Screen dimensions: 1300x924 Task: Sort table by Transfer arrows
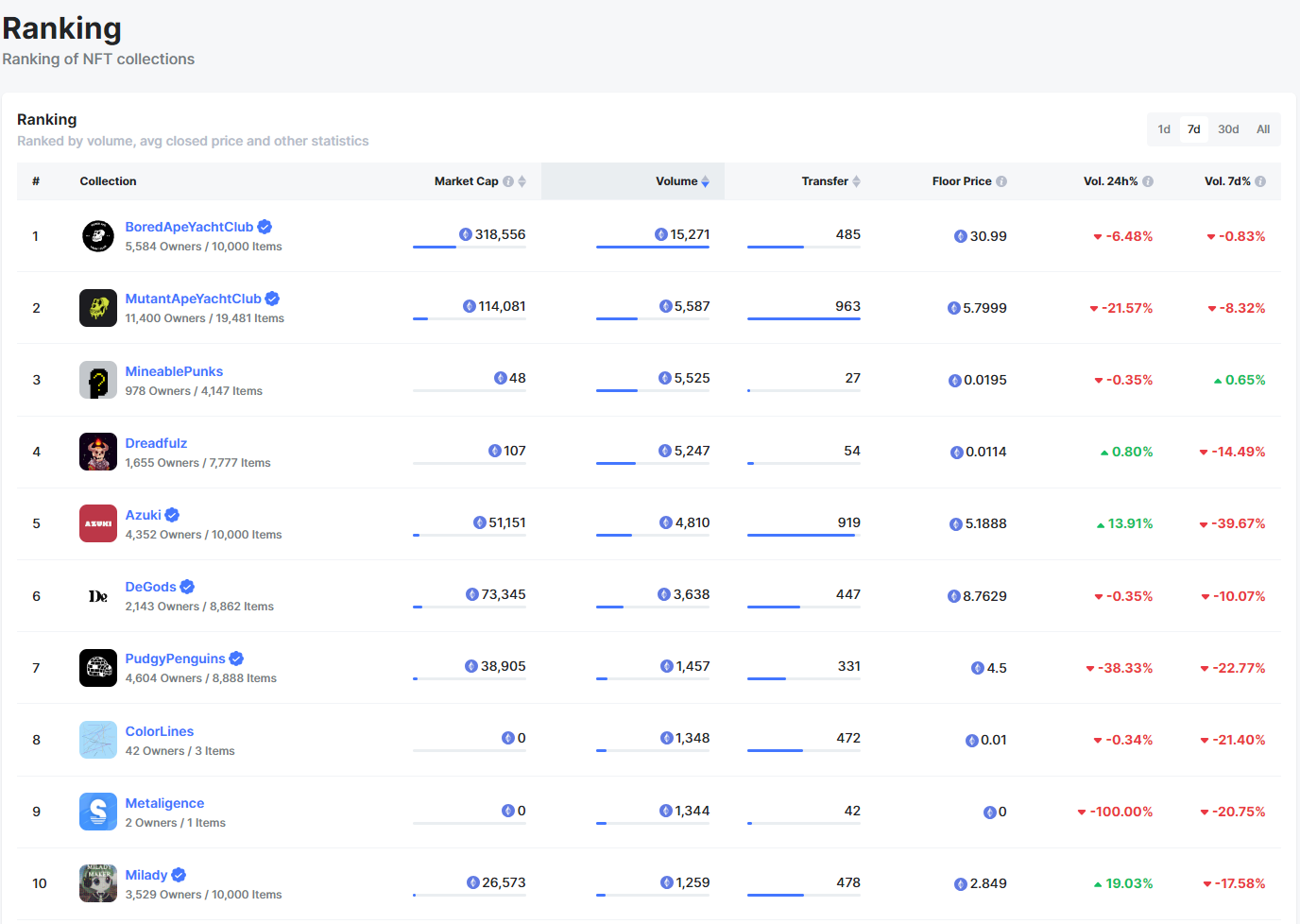[x=856, y=181]
